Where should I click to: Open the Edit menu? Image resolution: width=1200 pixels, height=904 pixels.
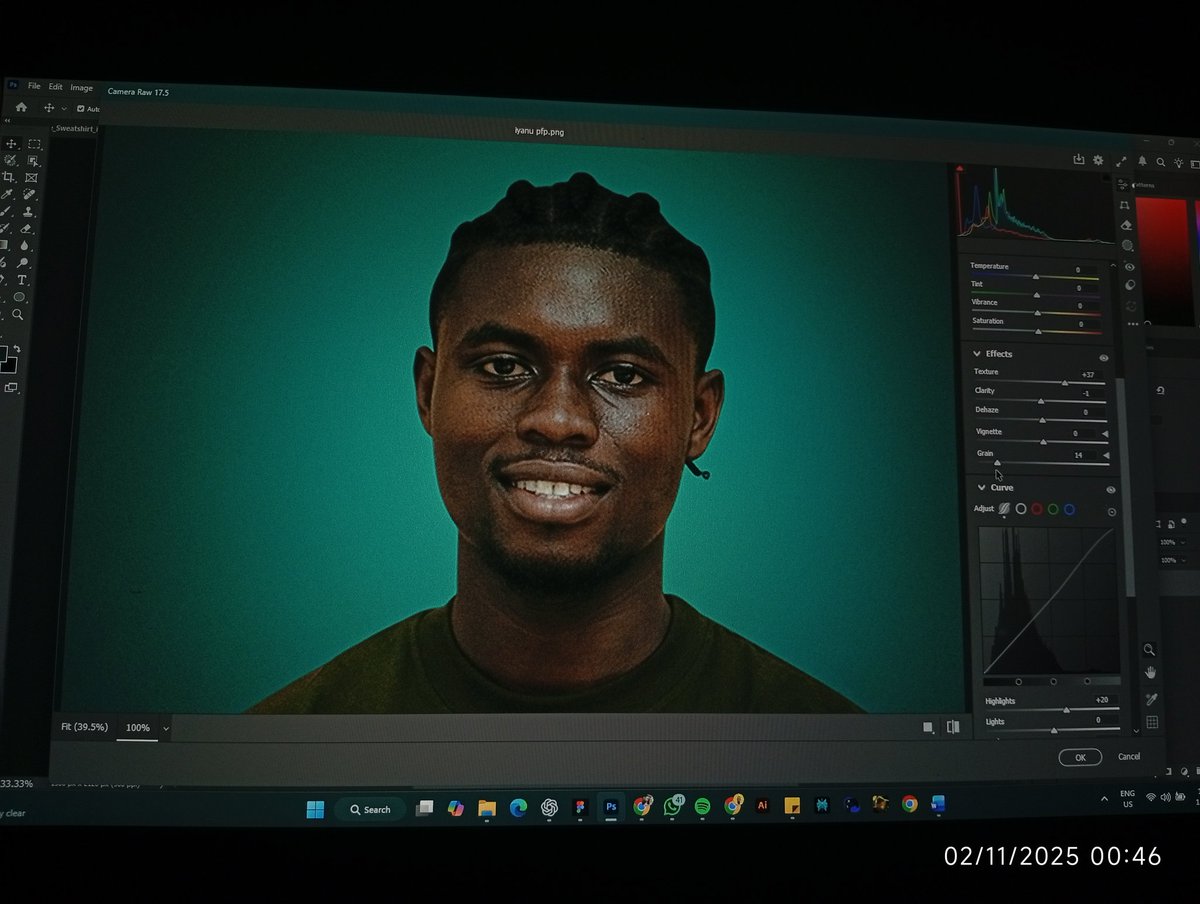(x=55, y=87)
